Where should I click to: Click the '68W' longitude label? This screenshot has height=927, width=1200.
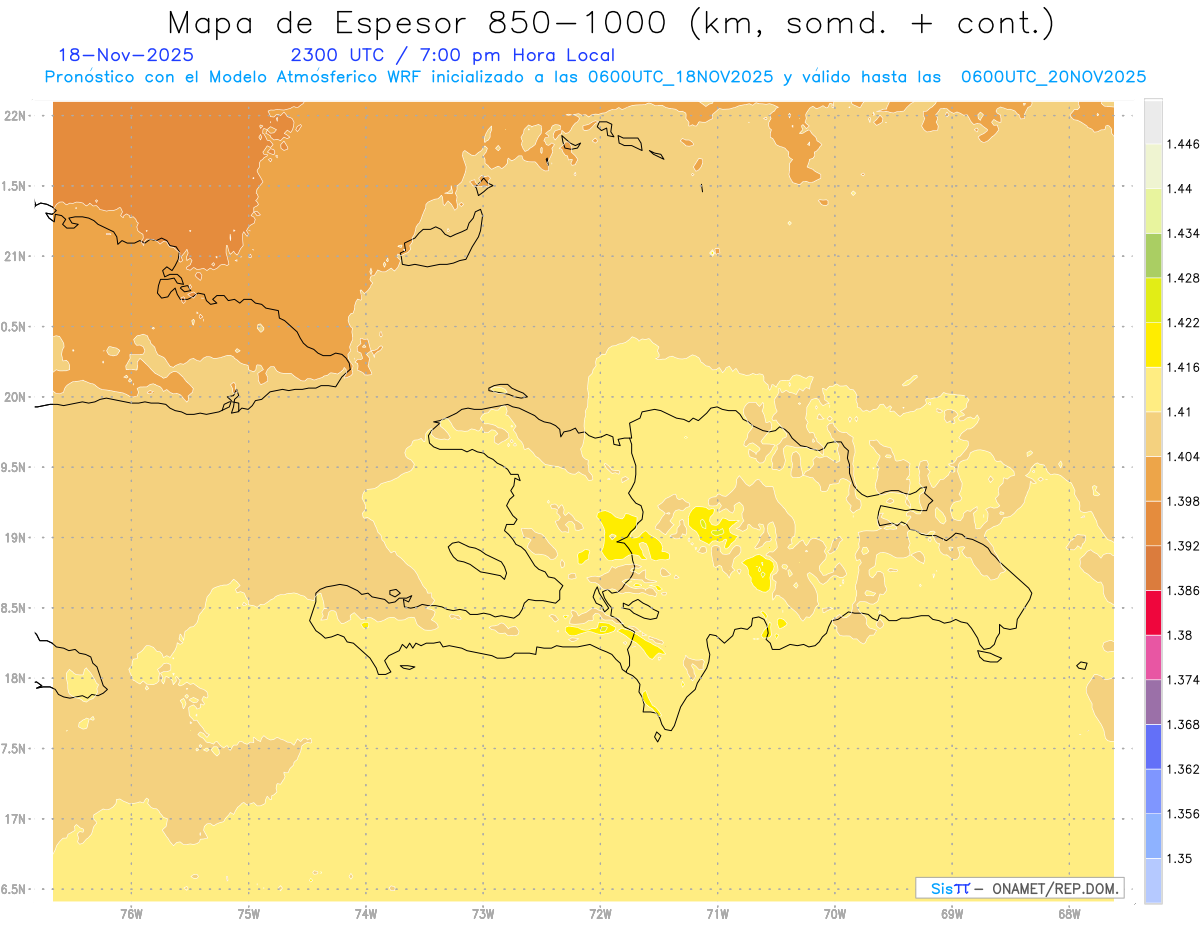(1069, 914)
